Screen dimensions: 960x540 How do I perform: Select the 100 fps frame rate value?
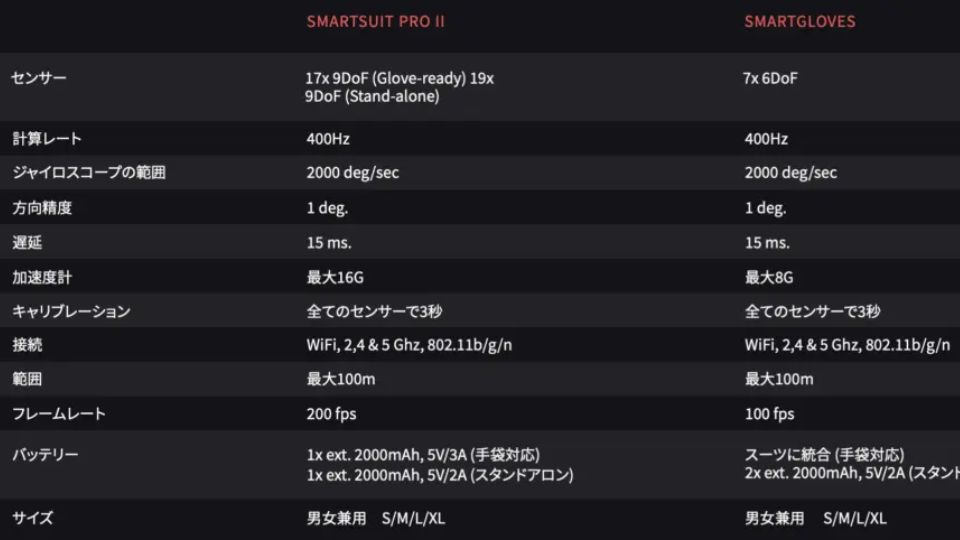[769, 414]
